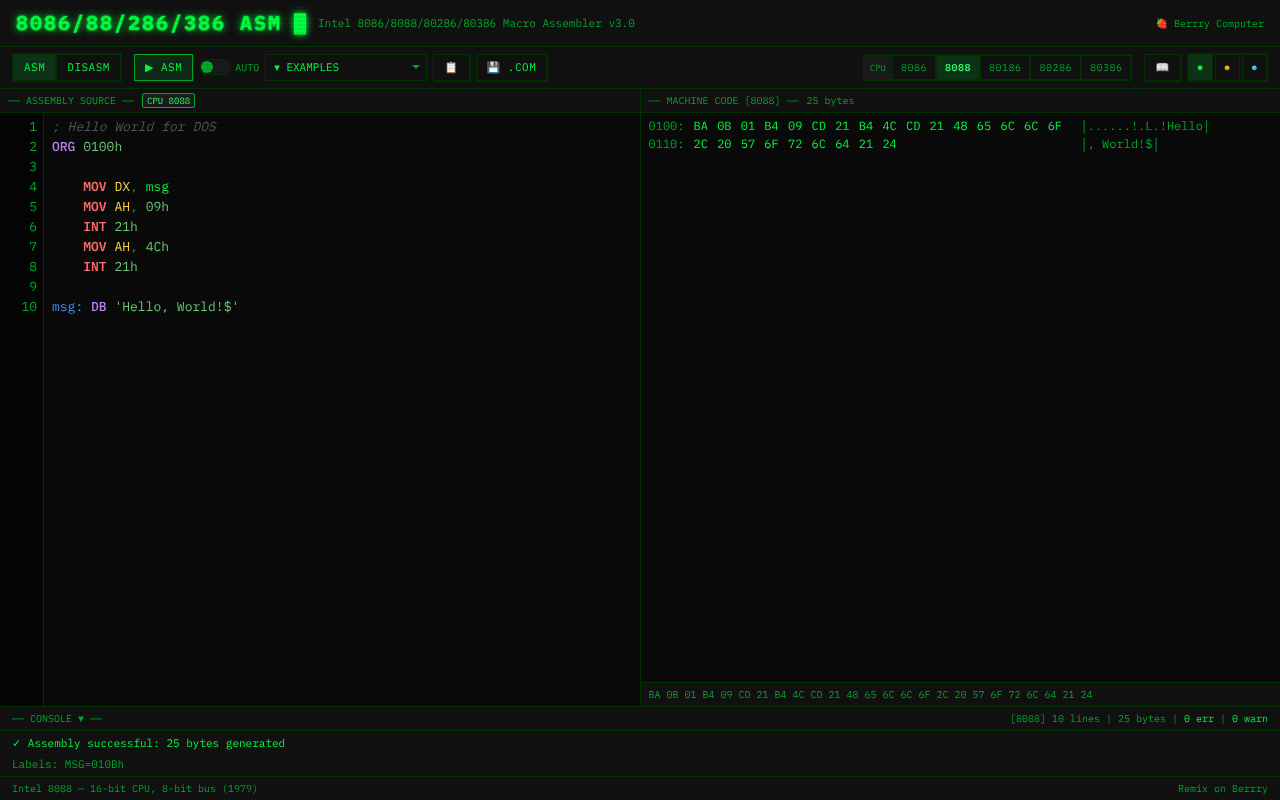Switch to the DISASM mode tab
The height and width of the screenshot is (800, 1280).
[x=88, y=68]
